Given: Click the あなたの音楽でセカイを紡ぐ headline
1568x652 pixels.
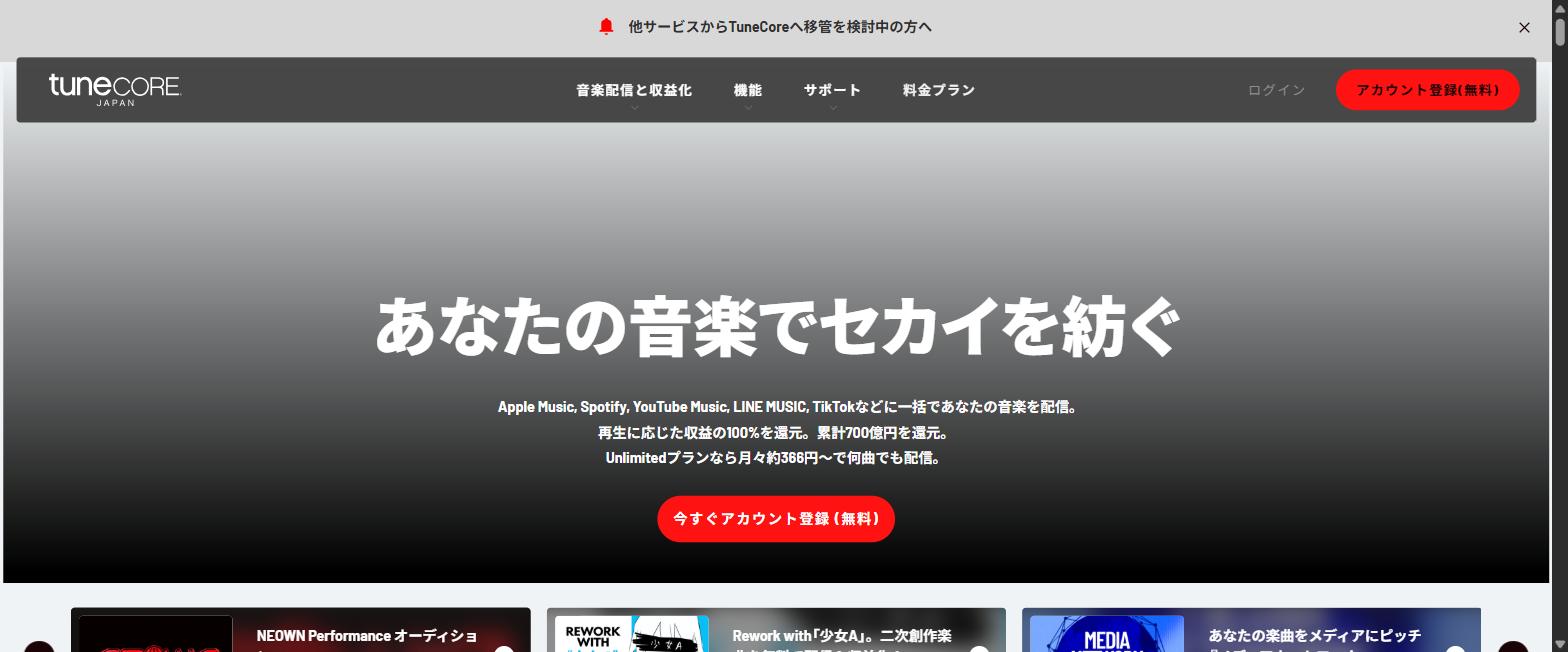Looking at the screenshot, I should tap(777, 327).
